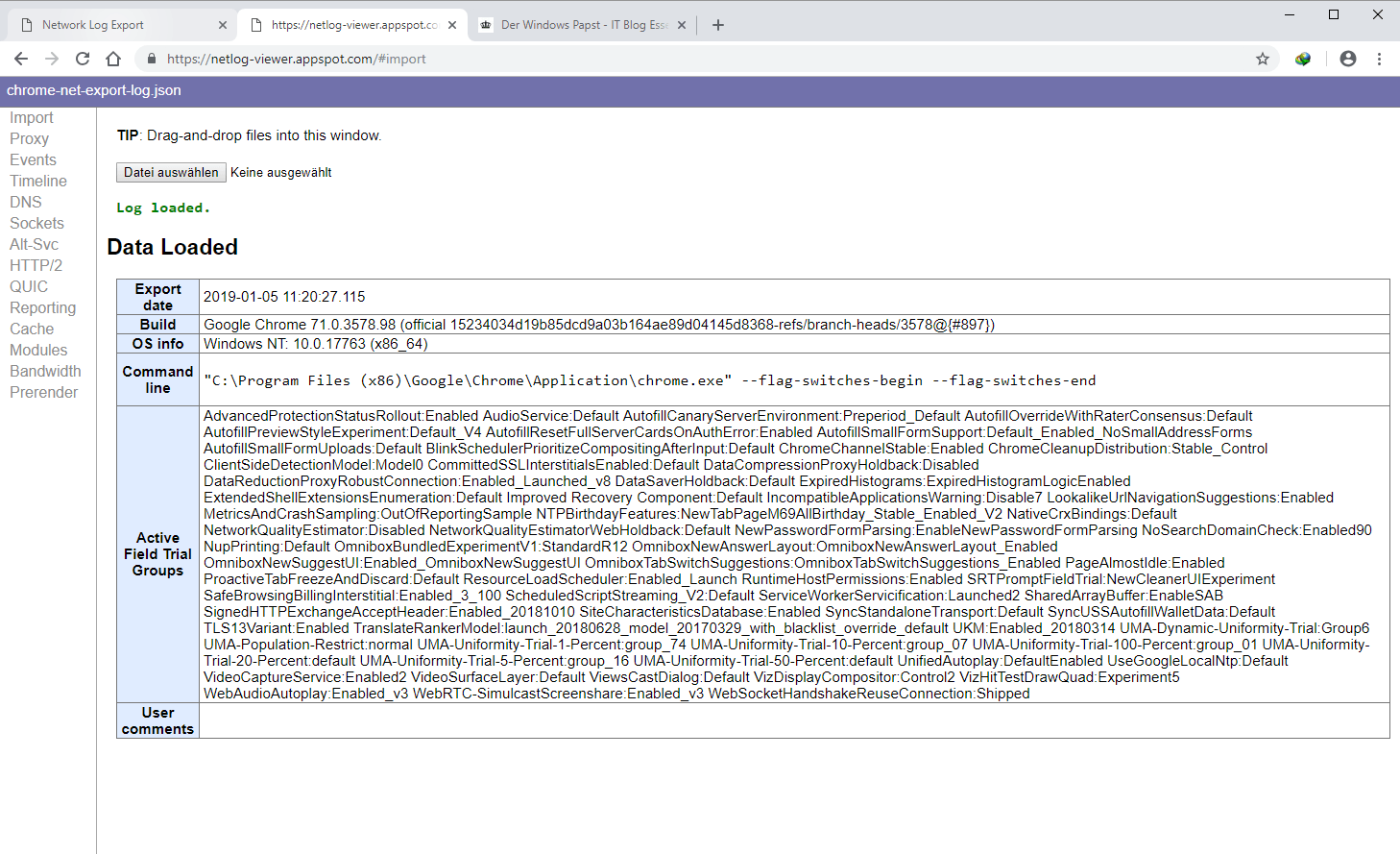
Task: Show the Timeline view
Action: (x=38, y=181)
